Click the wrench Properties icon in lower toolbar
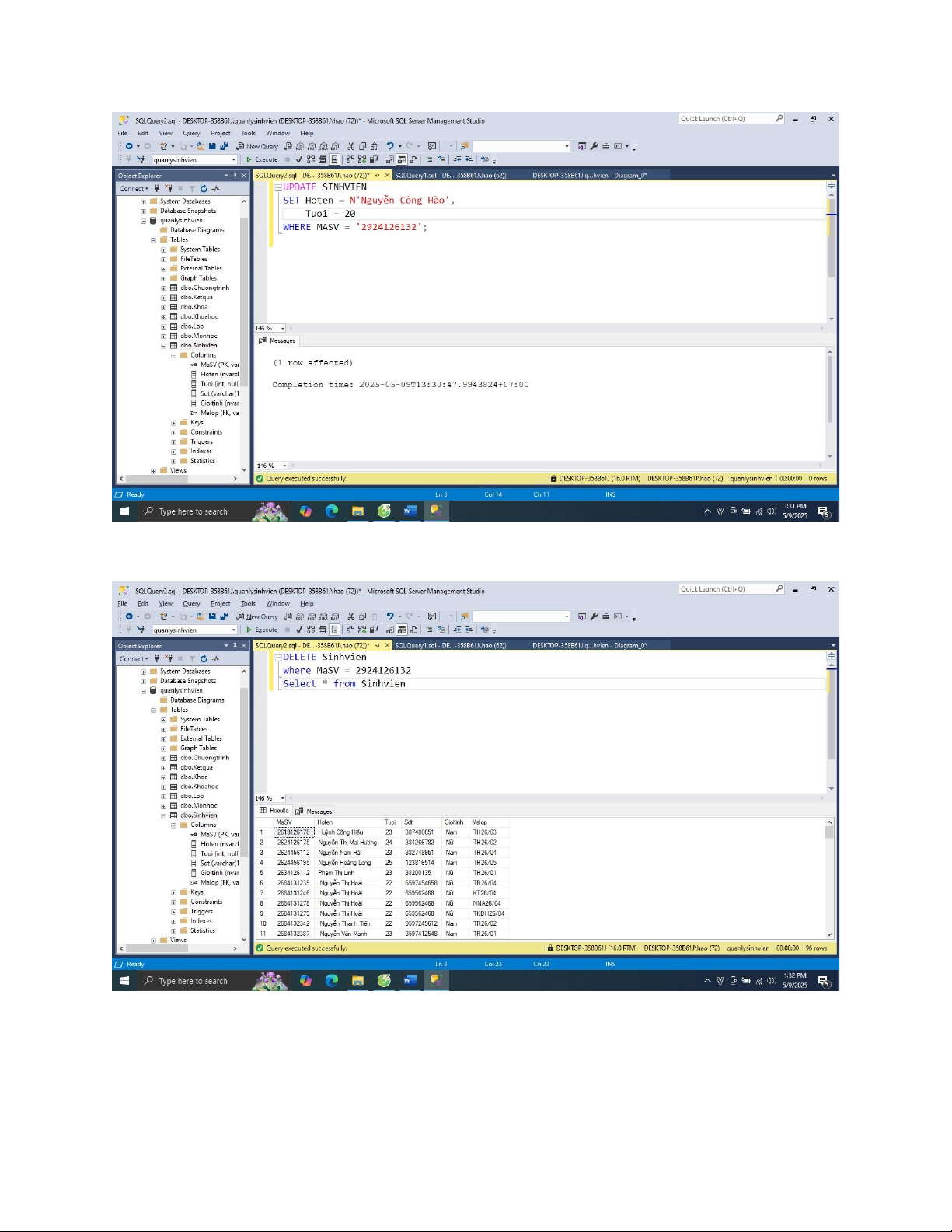 click(594, 616)
